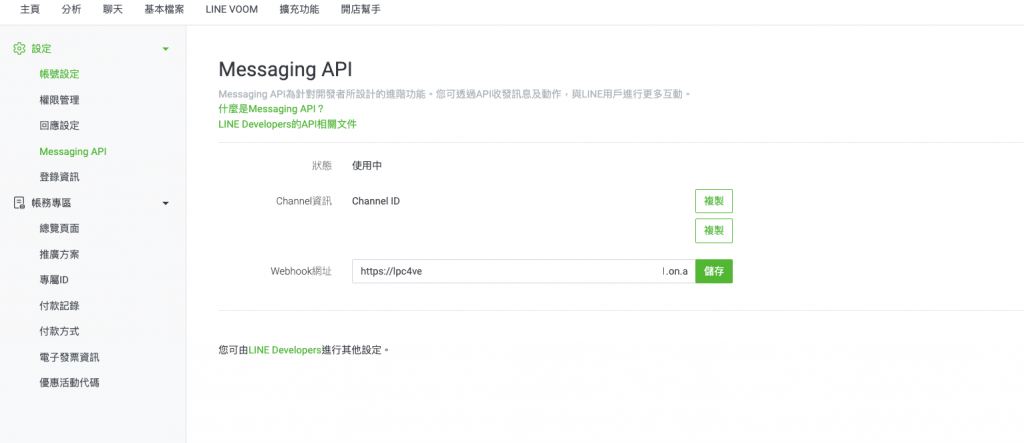The image size is (1024, 443).
Task: Open 登錄資訊 in the sidebar
Action: [x=59, y=177]
